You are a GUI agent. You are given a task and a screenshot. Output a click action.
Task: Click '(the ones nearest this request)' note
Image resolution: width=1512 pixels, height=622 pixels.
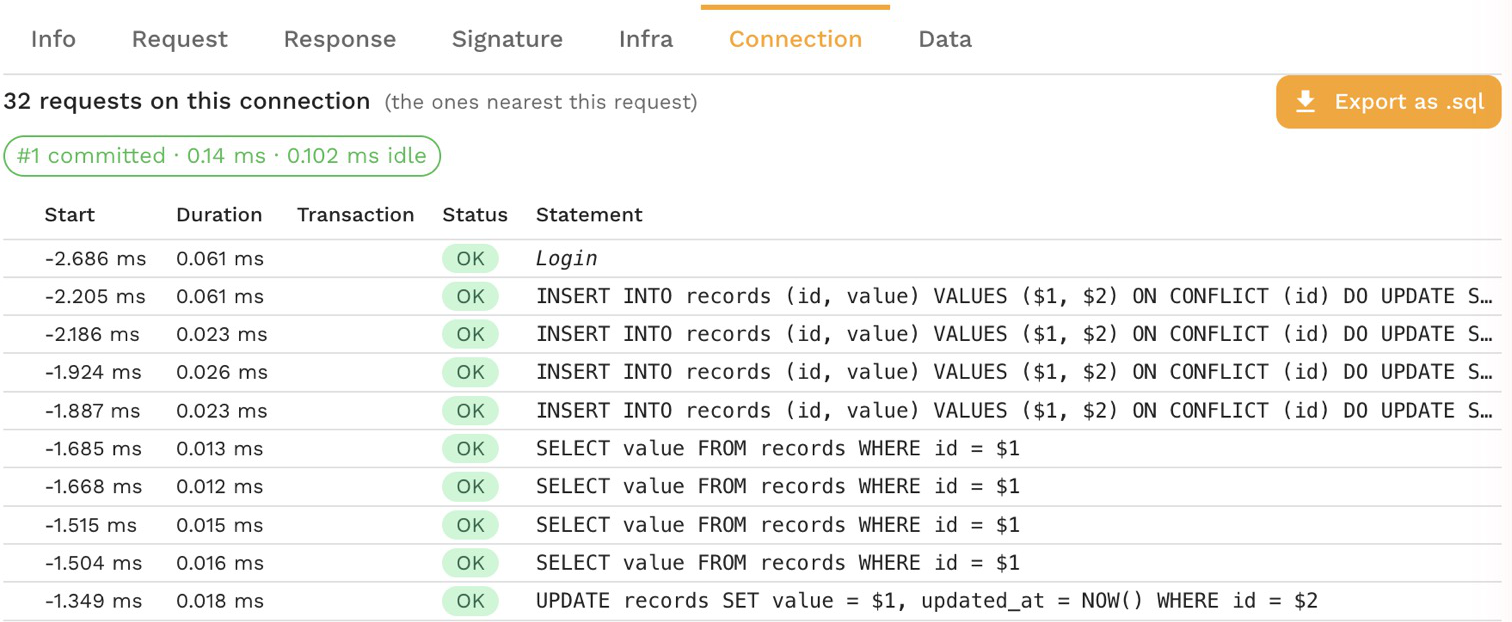point(541,102)
